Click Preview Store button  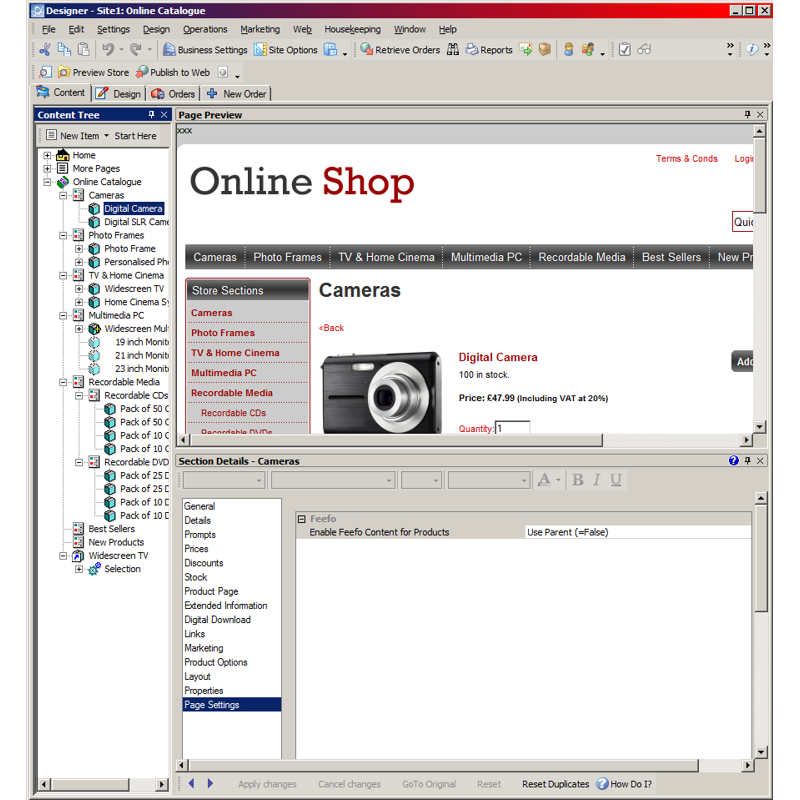[93, 72]
